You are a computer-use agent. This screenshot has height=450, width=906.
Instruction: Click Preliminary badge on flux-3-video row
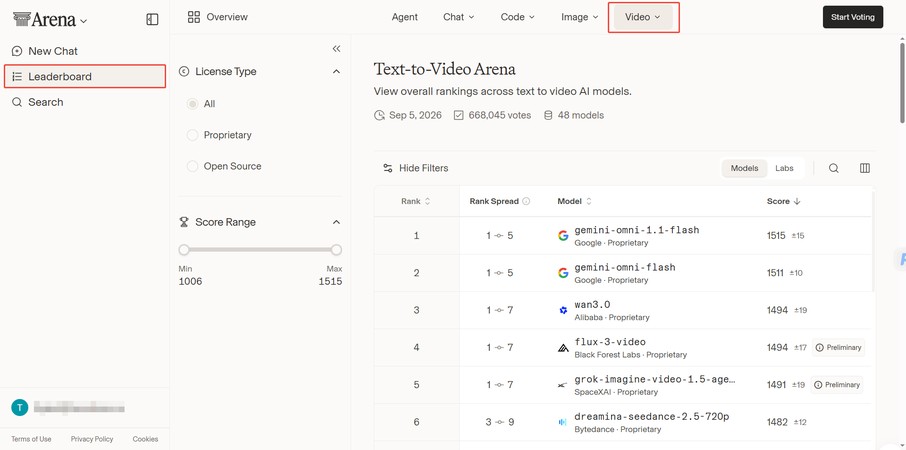pyautogui.click(x=838, y=348)
